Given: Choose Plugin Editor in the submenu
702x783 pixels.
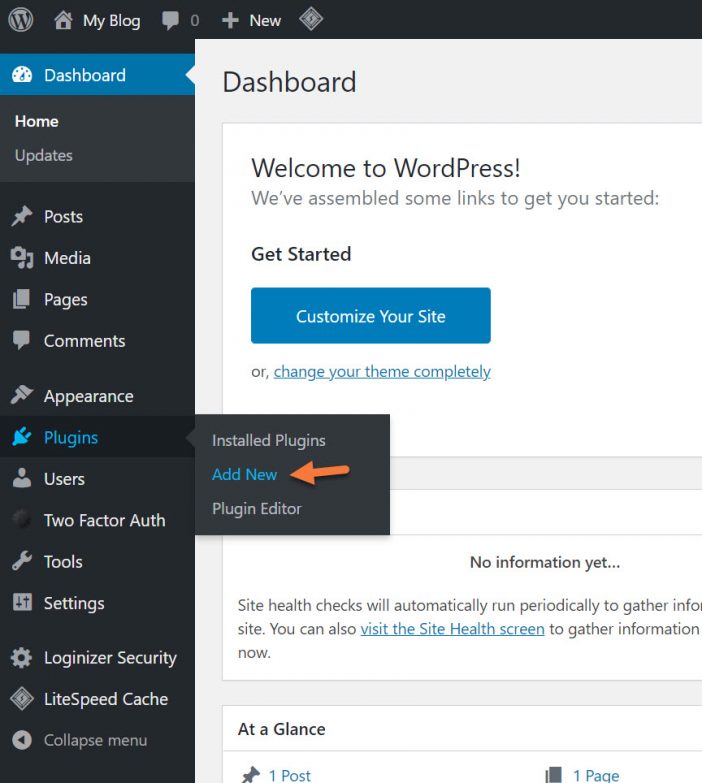Looking at the screenshot, I should [x=256, y=508].
